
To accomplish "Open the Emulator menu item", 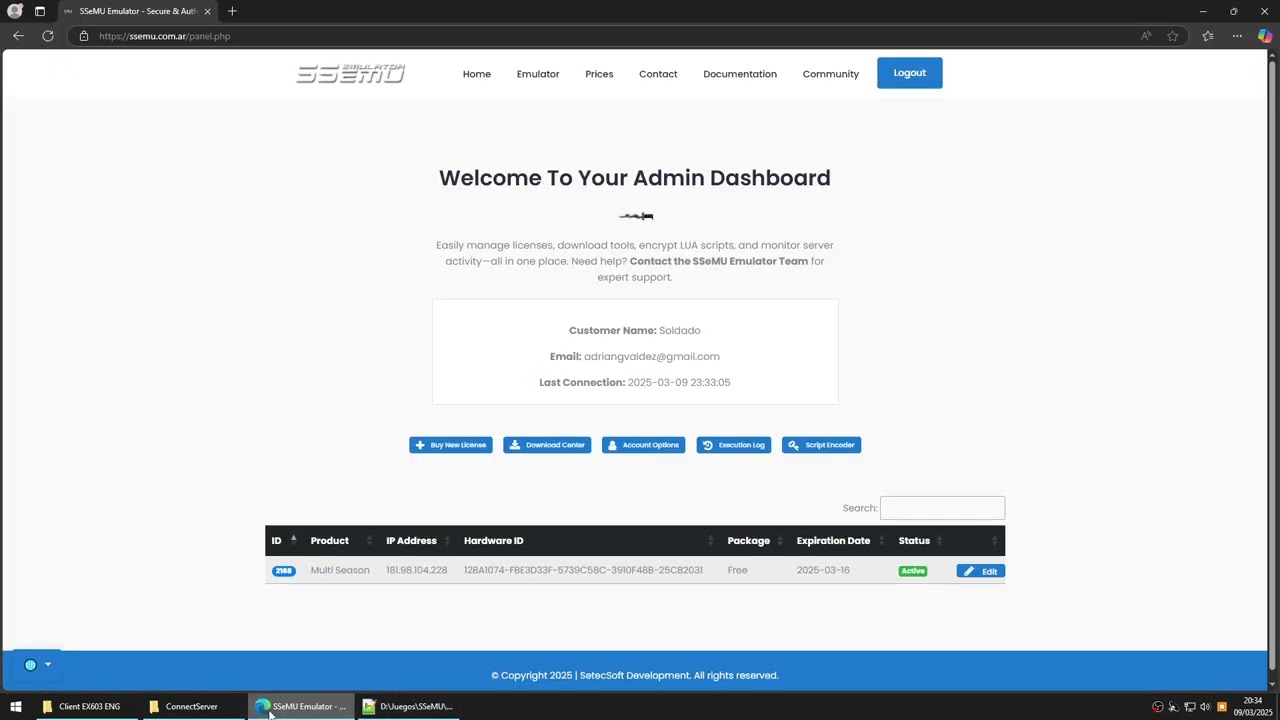I will point(538,74).
